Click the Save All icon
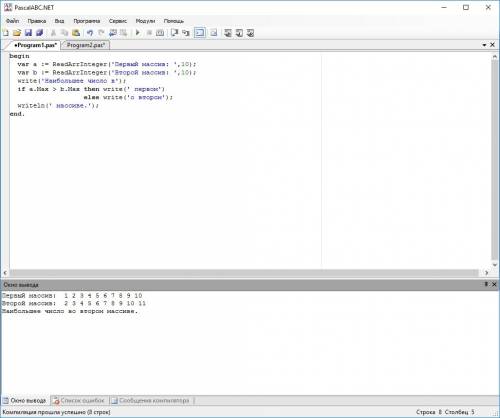Viewport: 500px width, 418px height. click(40, 33)
